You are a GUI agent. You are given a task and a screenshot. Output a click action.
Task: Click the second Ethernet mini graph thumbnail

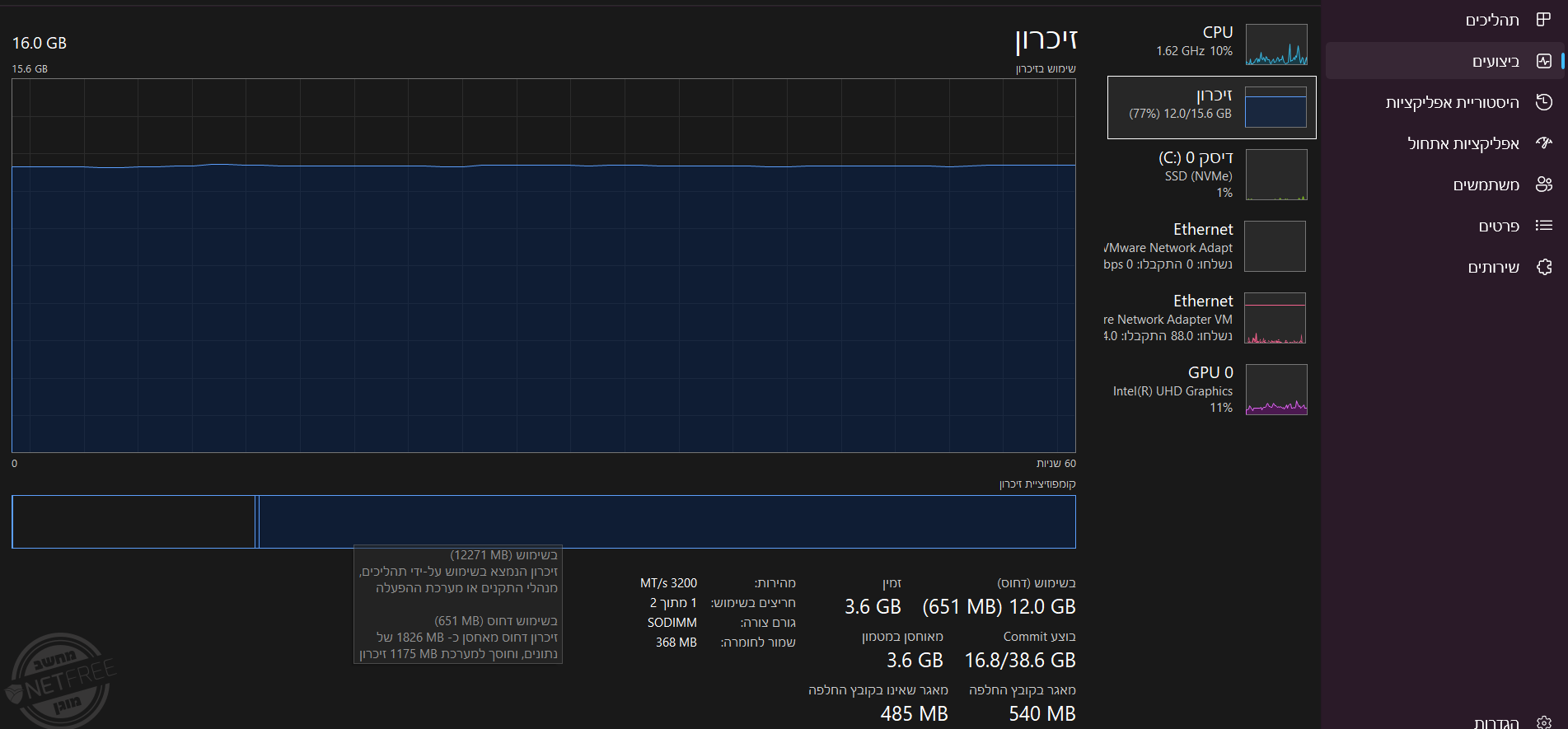coord(1275,318)
